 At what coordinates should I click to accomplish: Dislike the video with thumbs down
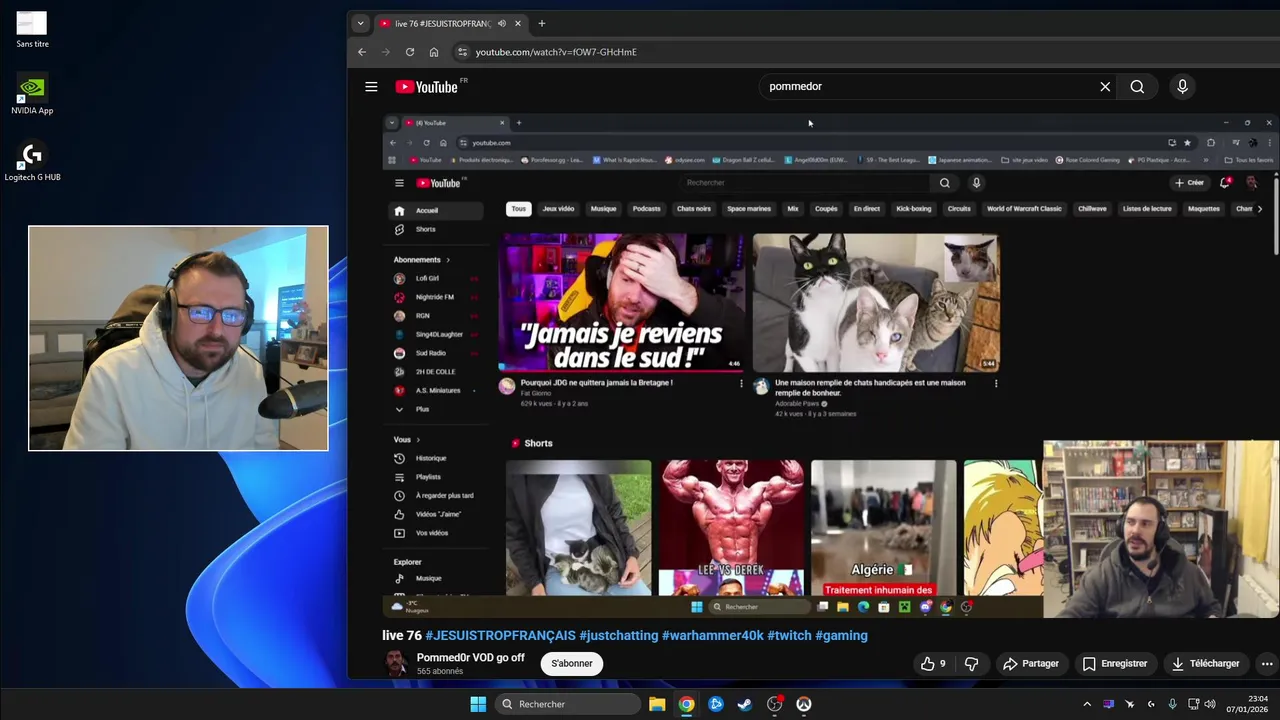pos(970,663)
